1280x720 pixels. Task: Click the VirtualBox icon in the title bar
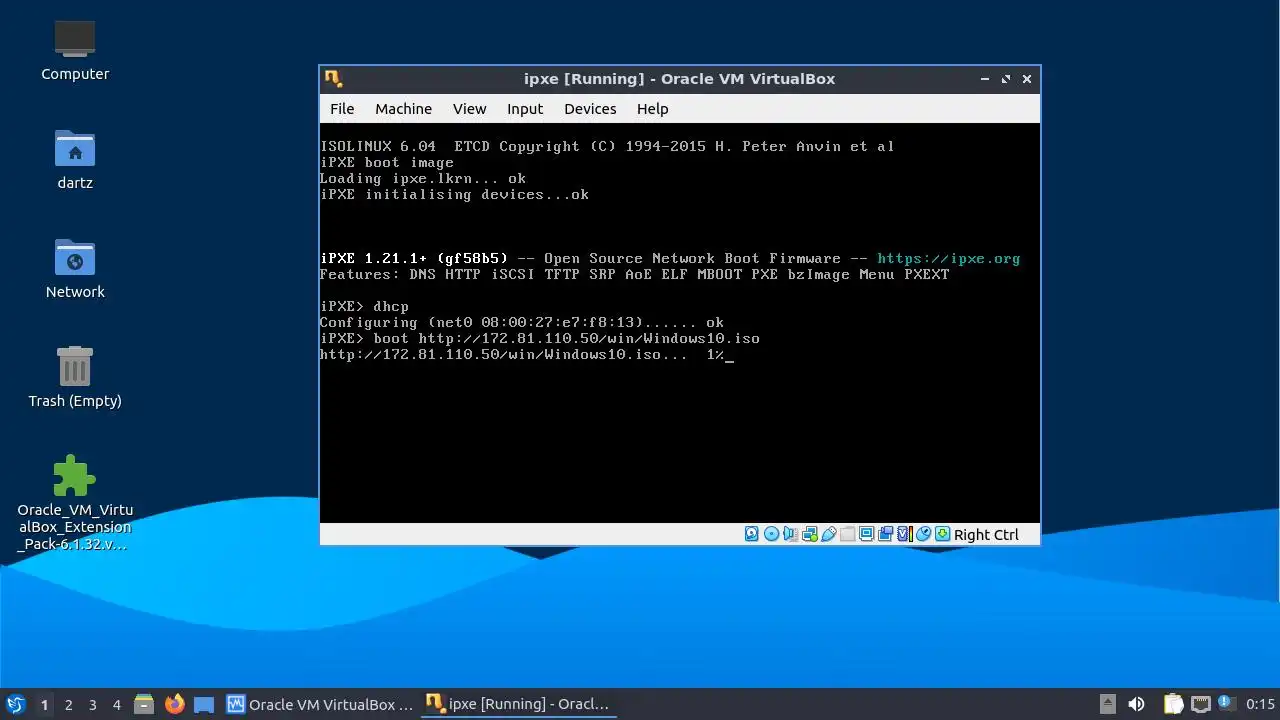333,78
